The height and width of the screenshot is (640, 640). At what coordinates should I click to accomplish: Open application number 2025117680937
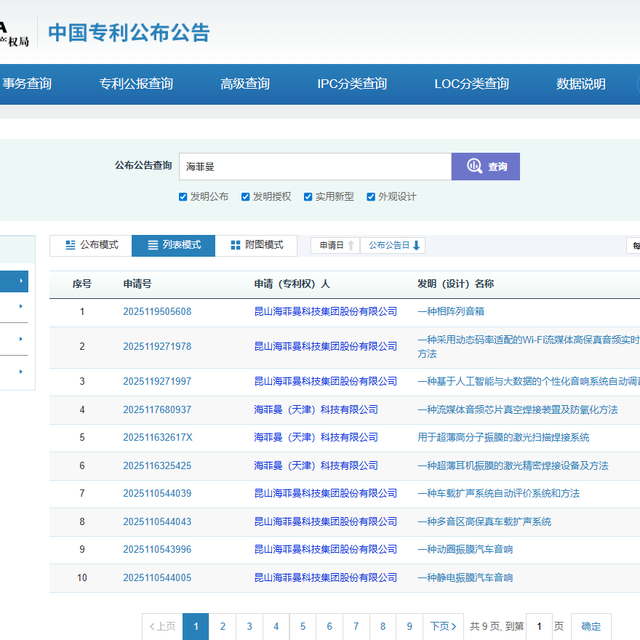coord(157,410)
